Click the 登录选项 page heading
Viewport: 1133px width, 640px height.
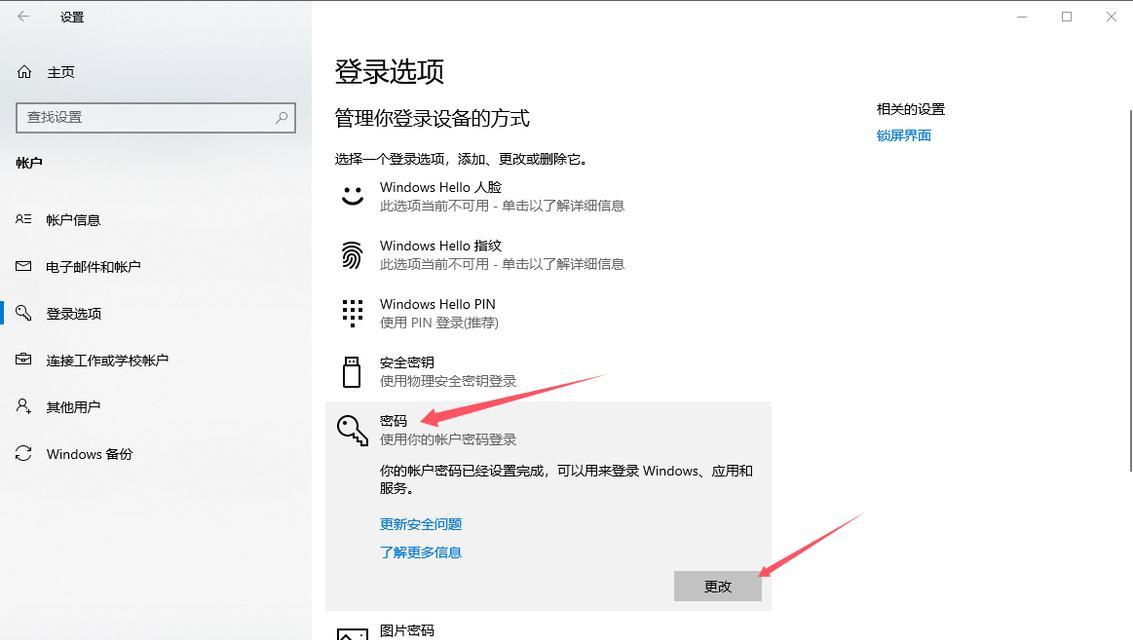pyautogui.click(x=389, y=72)
